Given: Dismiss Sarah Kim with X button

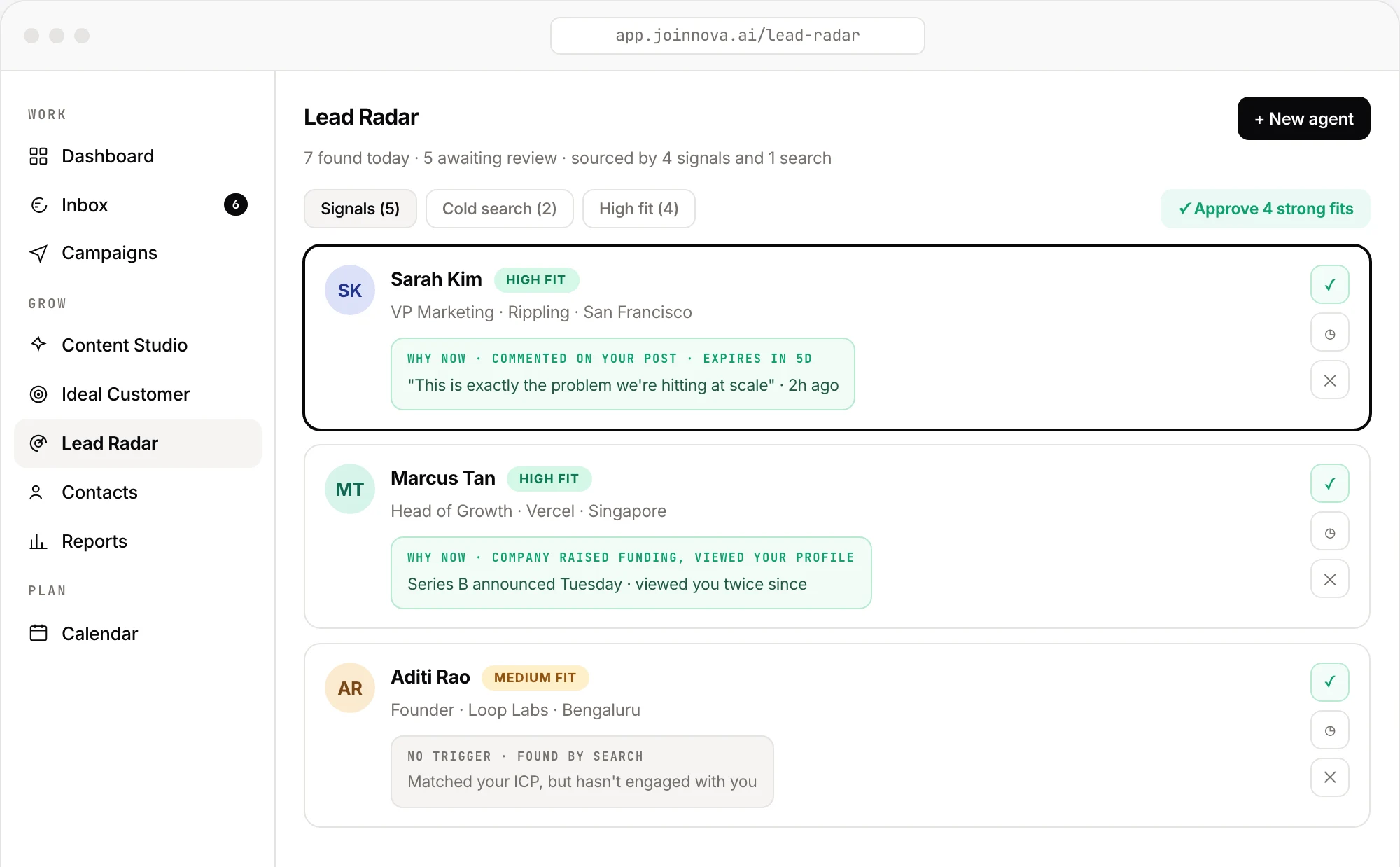Looking at the screenshot, I should [1330, 380].
